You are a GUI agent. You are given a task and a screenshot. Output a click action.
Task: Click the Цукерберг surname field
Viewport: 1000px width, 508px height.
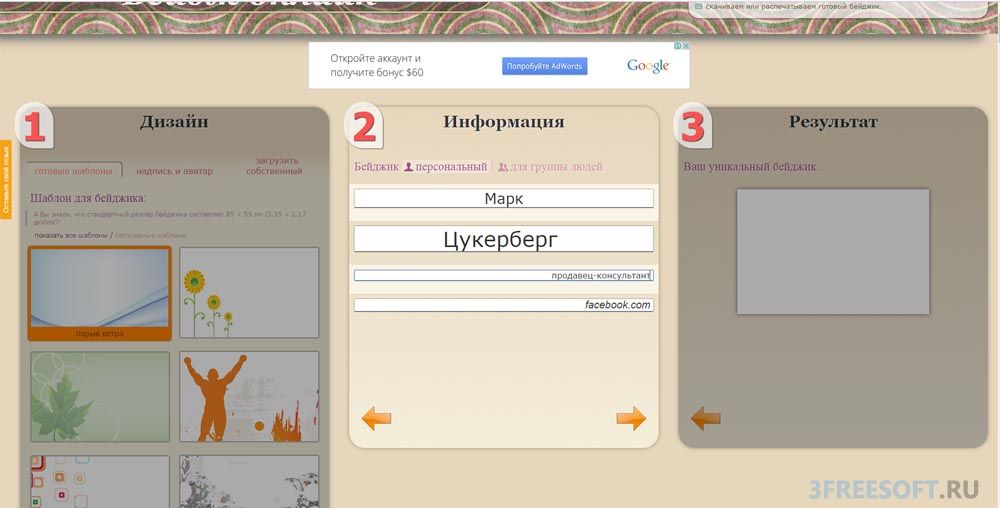pyautogui.click(x=504, y=239)
